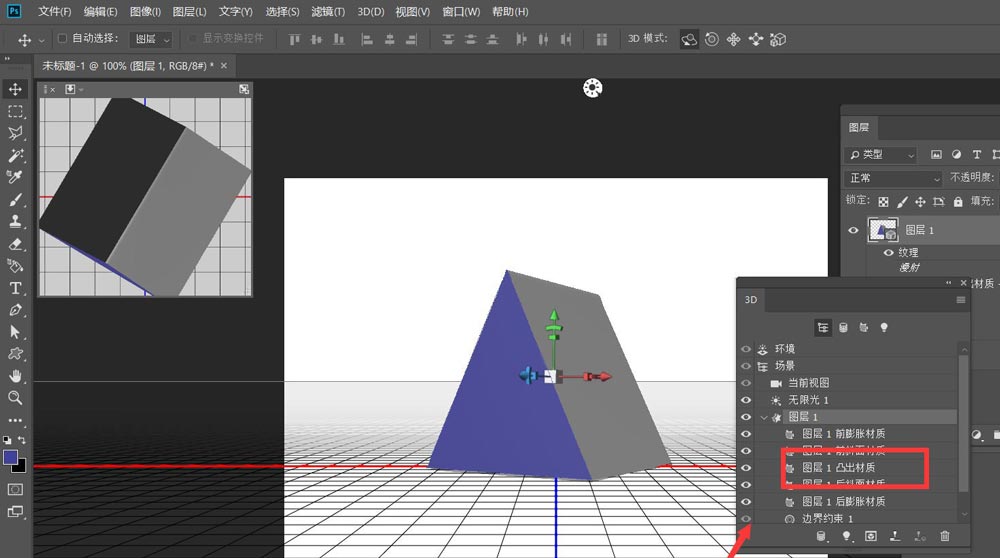Open the 滤镜(T) menu

coord(328,12)
